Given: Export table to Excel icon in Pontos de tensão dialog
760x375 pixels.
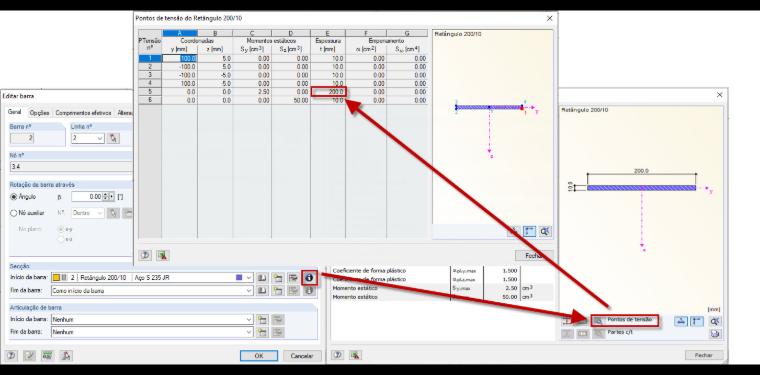Looking at the screenshot, I should [162, 255].
